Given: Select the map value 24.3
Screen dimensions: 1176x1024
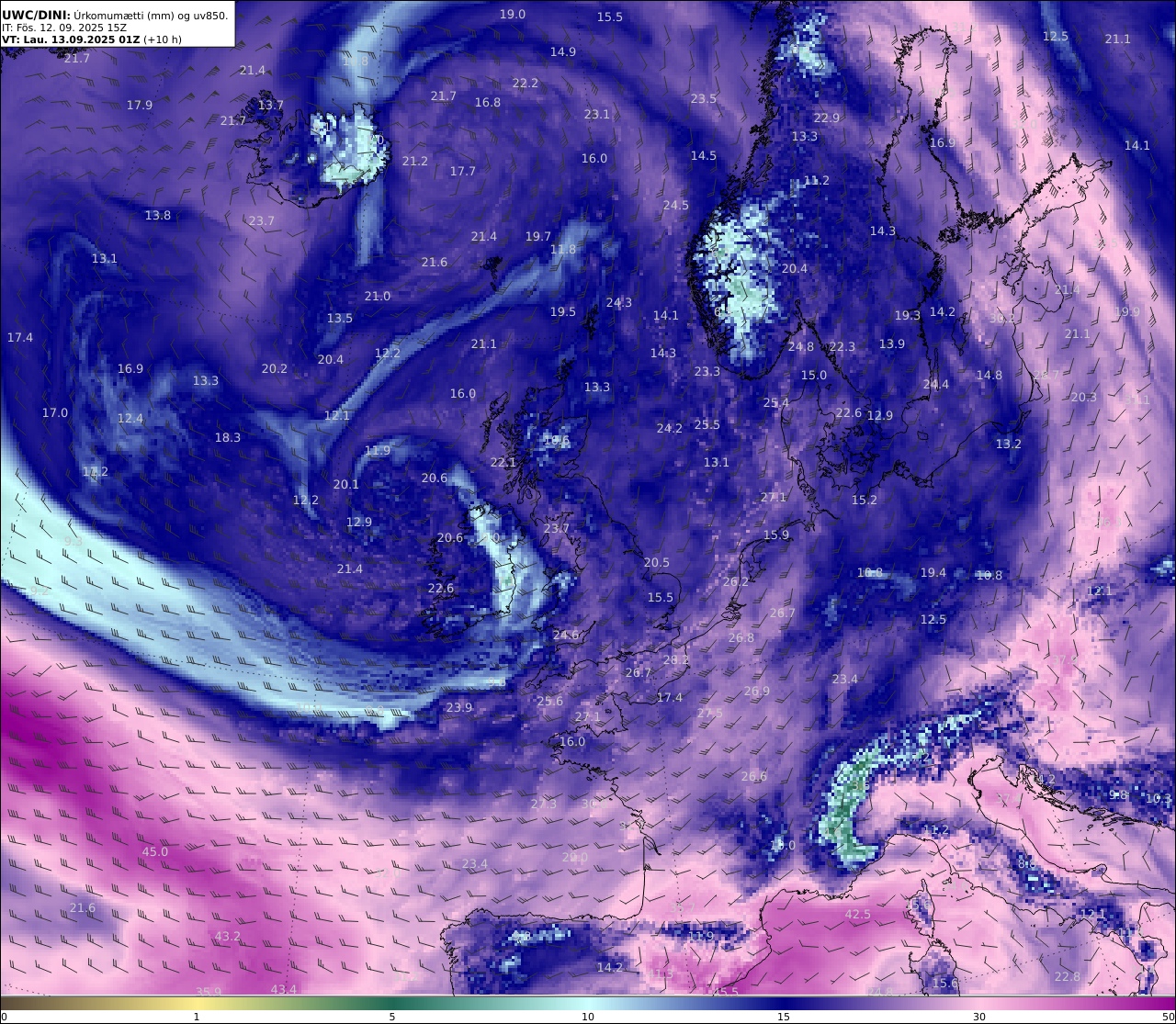Looking at the screenshot, I should click(x=619, y=302).
